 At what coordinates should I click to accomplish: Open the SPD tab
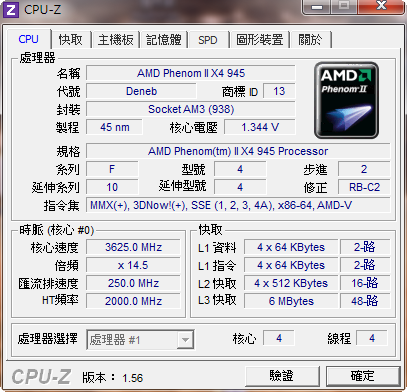point(208,40)
